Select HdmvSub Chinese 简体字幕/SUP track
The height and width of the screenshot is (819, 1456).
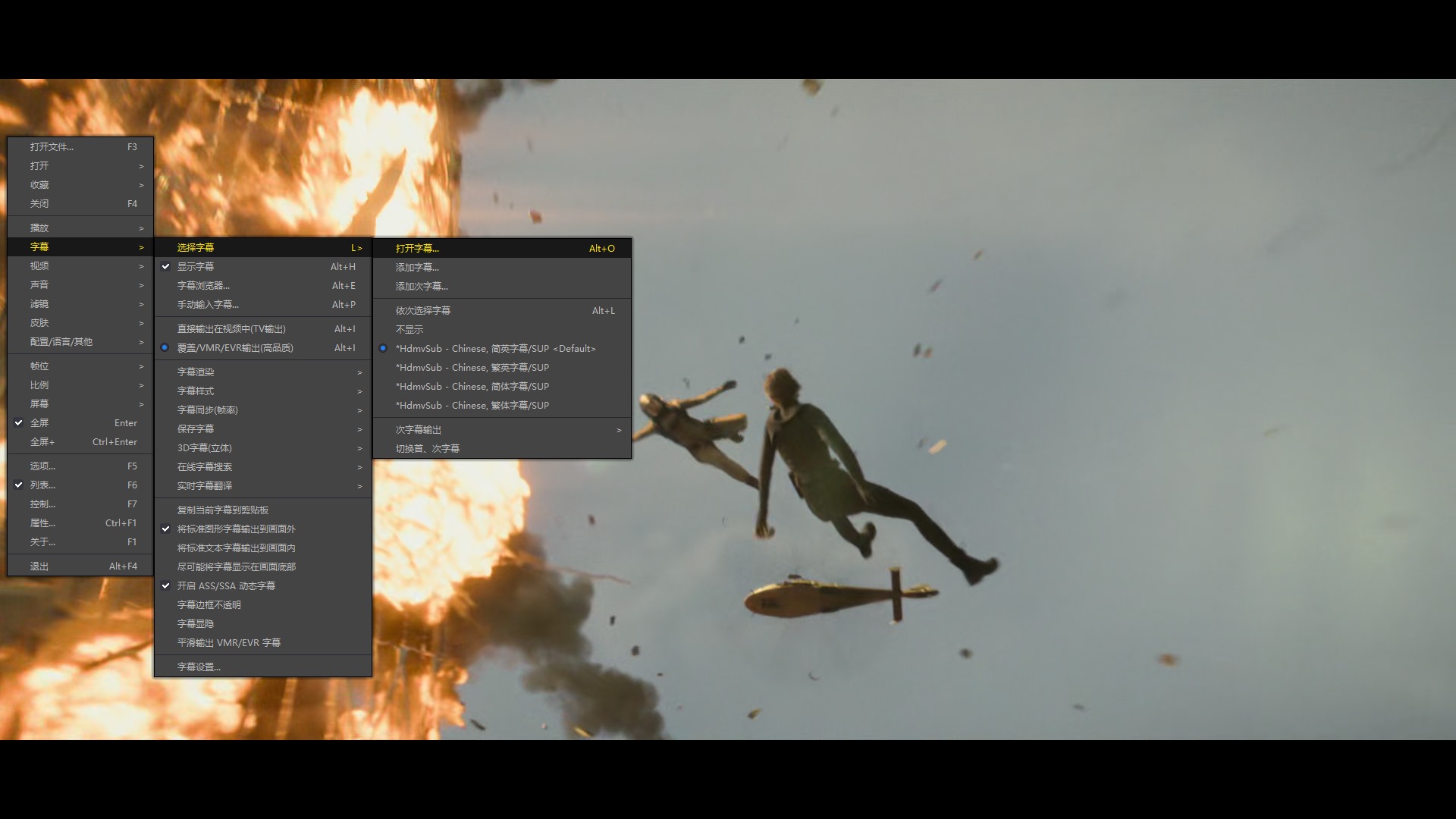pos(472,387)
